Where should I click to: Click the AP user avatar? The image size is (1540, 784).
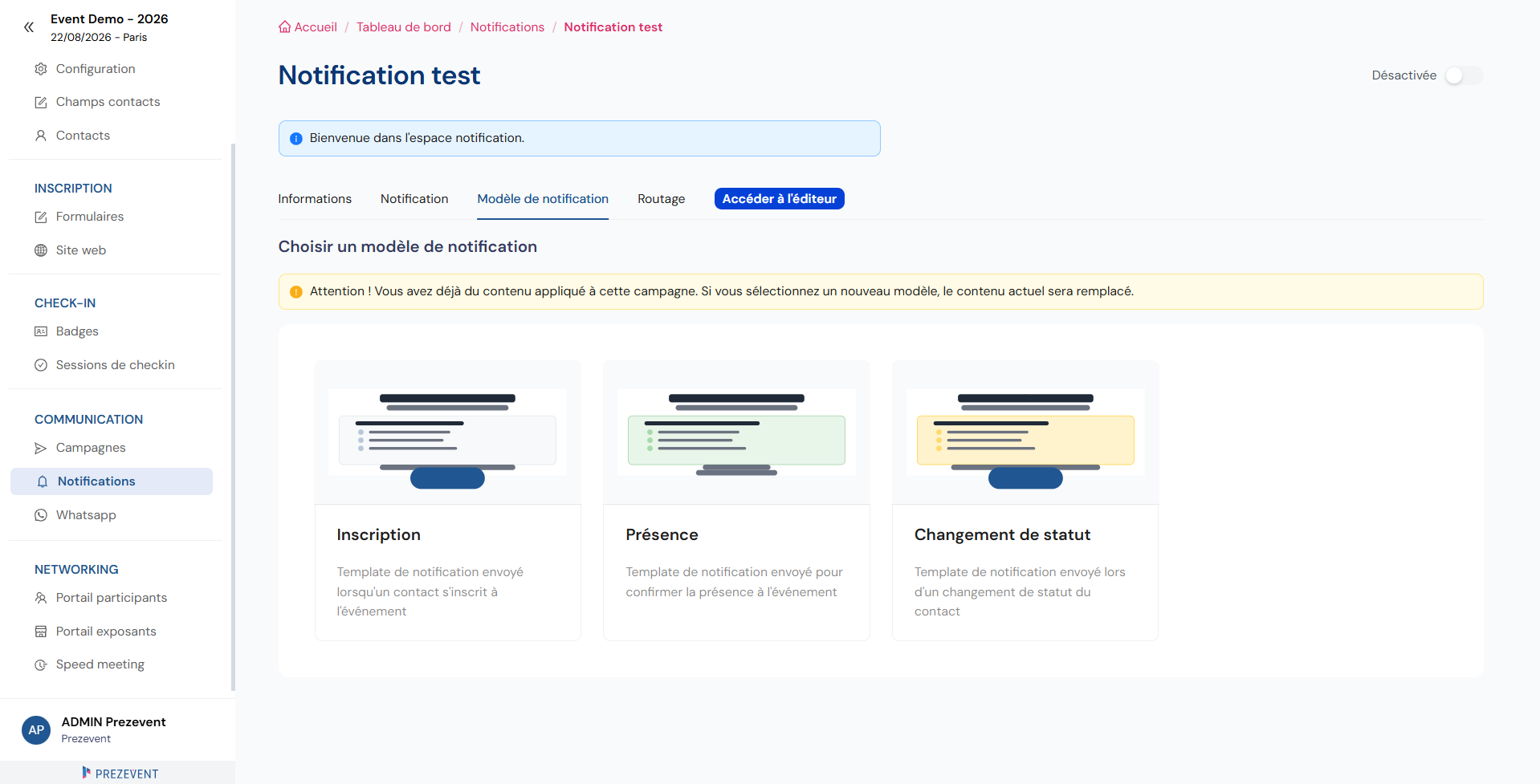[36, 729]
